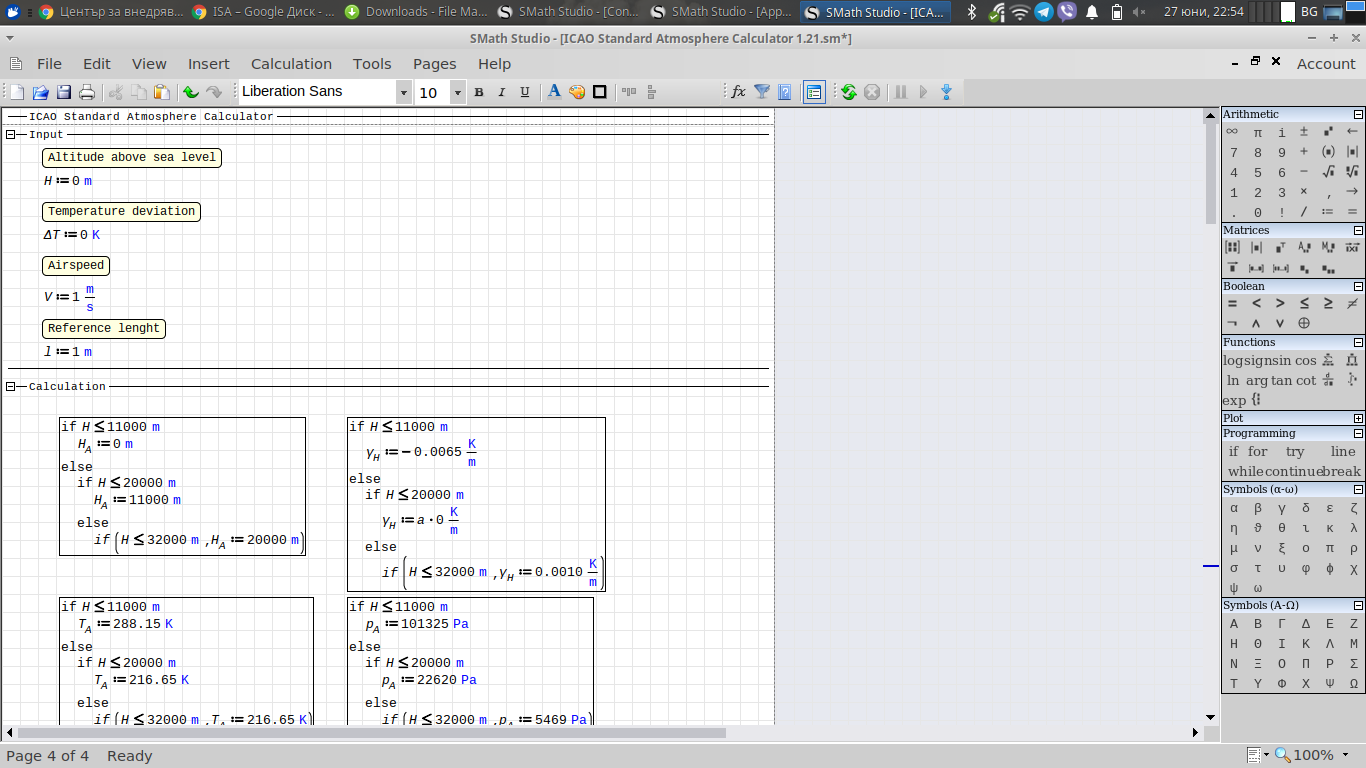The height and width of the screenshot is (768, 1366).
Task: Toggle underline formatting with the U button
Action: point(525,92)
